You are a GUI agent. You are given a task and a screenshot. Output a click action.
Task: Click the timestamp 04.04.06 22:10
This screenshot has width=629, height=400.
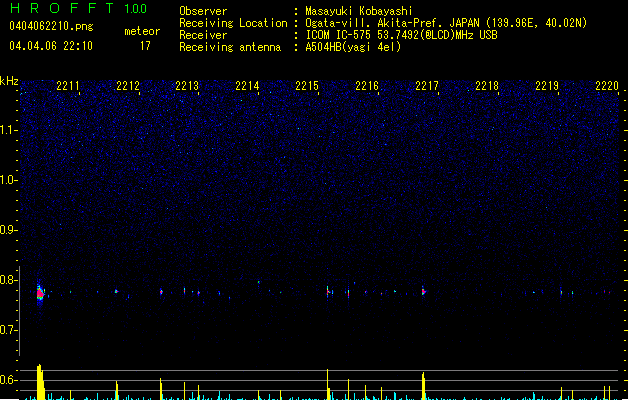[x=51, y=46]
